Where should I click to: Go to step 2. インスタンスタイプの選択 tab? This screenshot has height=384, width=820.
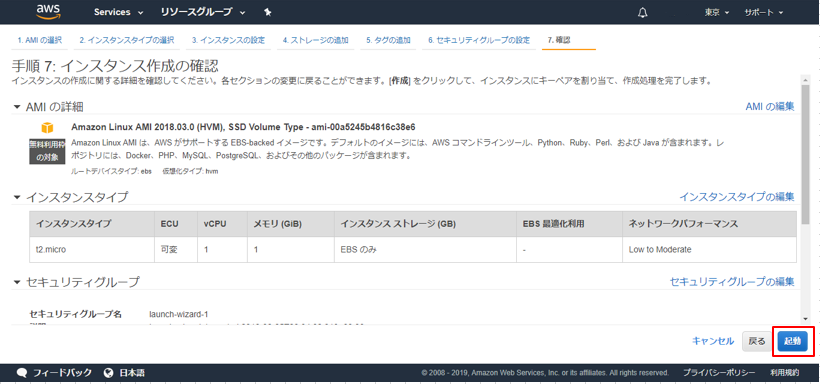coord(127,40)
